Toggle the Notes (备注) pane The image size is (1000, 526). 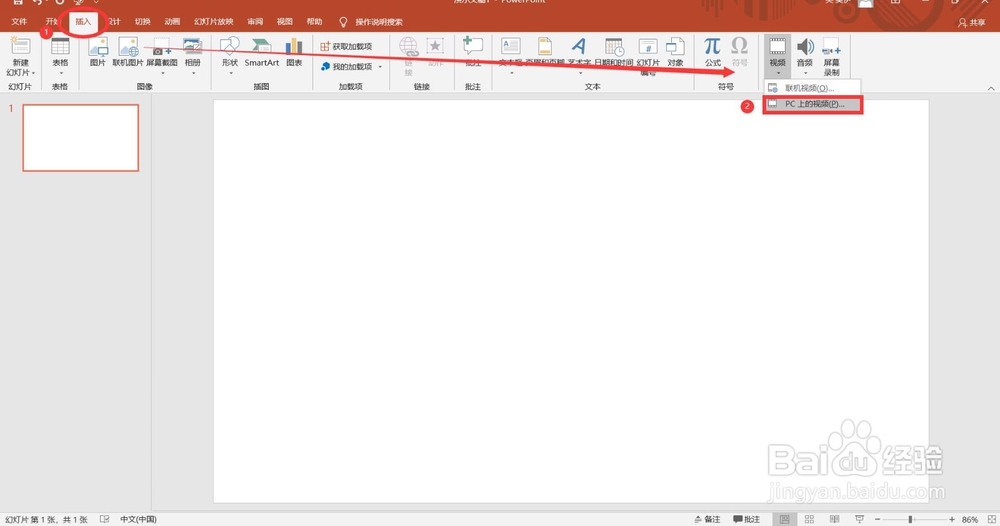pos(707,519)
